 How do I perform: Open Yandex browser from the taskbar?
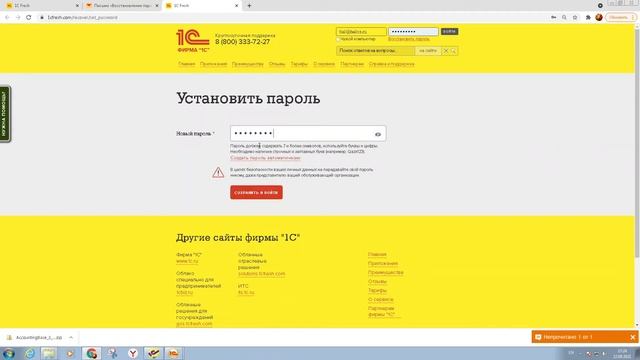133,353
